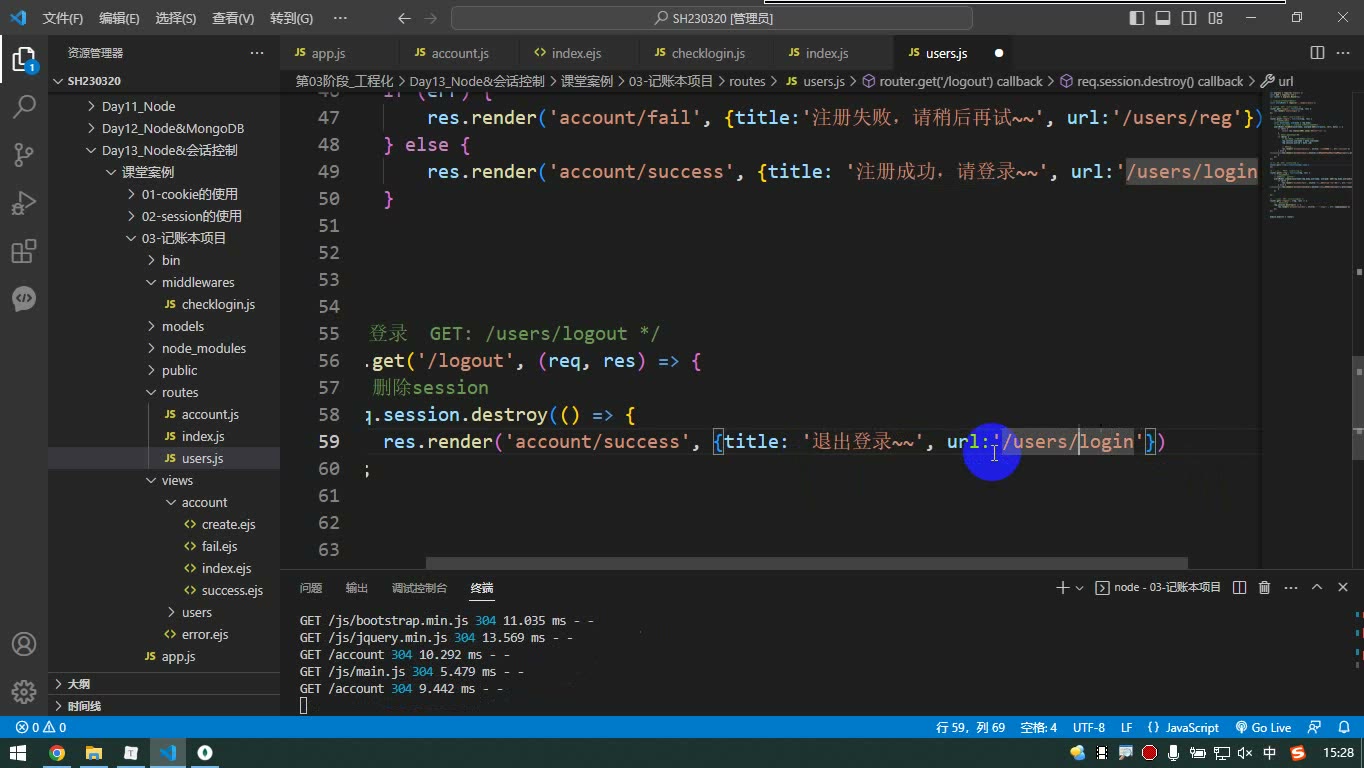Click Go Live in the status bar
Screen dimensions: 1364x768
tap(1263, 728)
